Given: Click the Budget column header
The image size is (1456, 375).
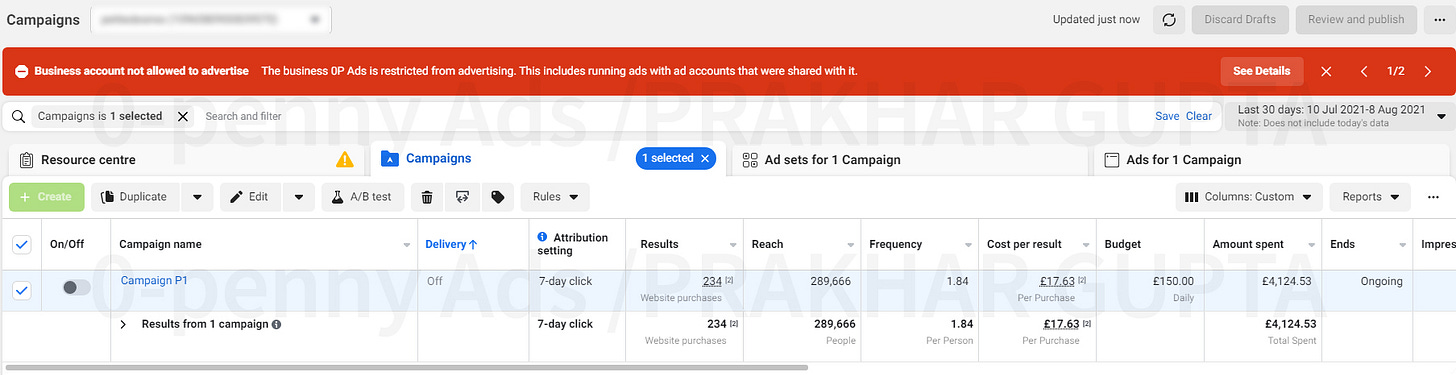Looking at the screenshot, I should click(1122, 244).
